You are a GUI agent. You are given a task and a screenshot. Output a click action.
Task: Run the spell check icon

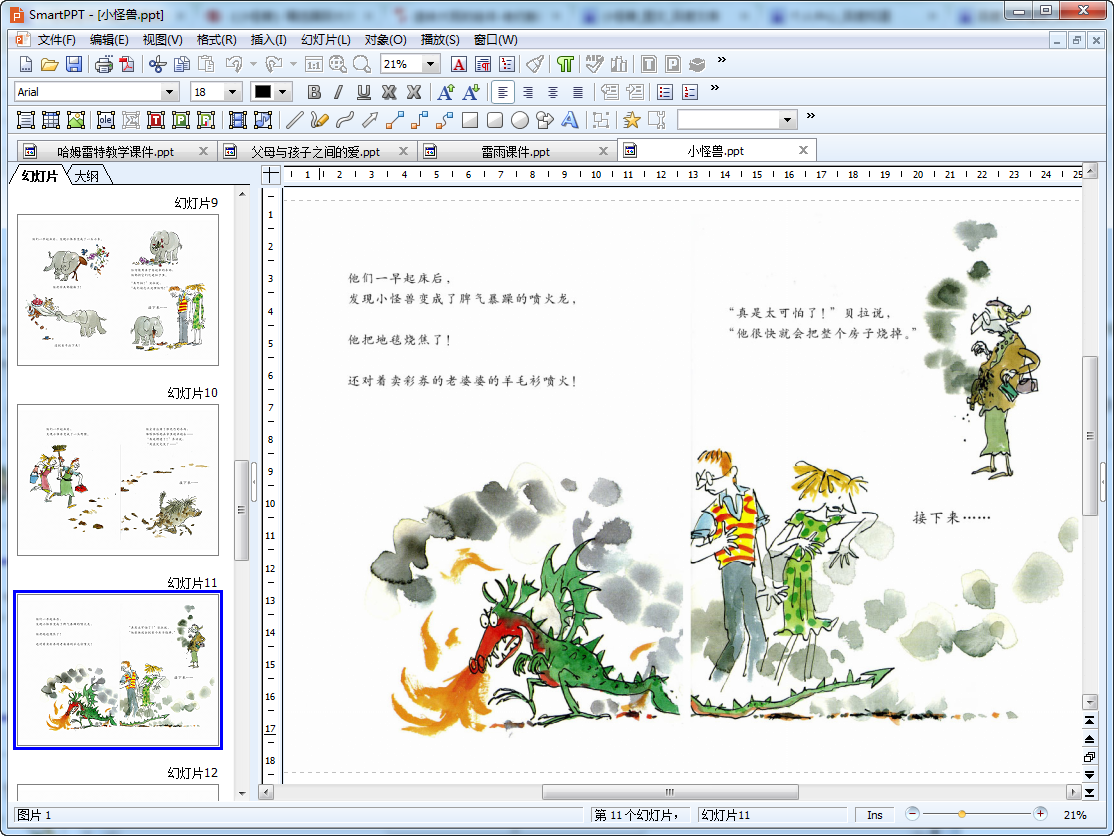595,65
